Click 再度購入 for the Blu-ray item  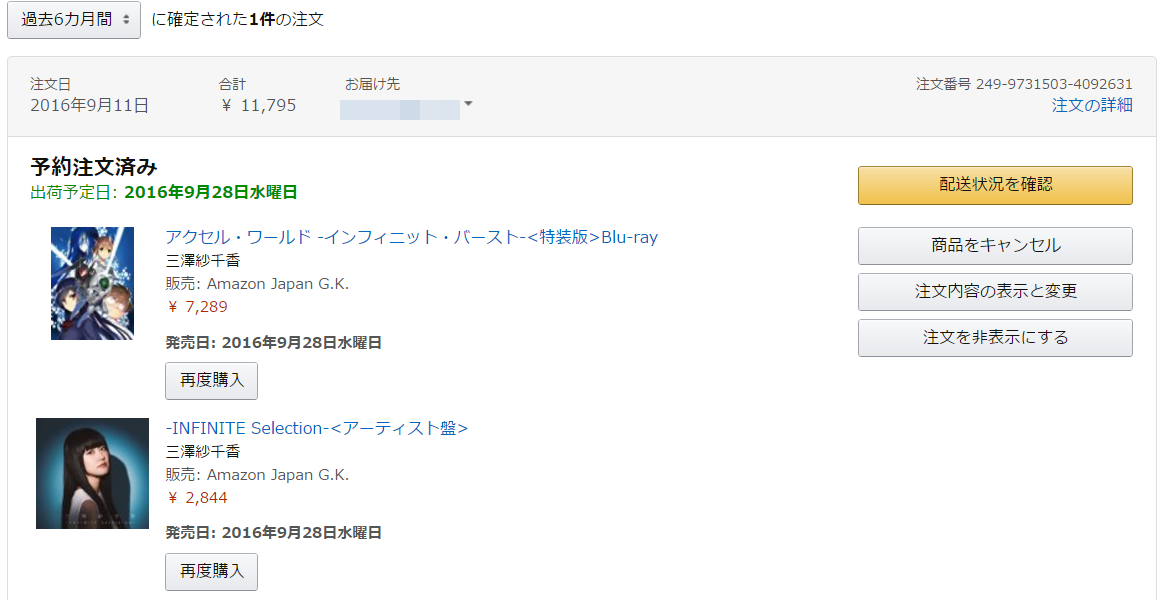coord(210,380)
